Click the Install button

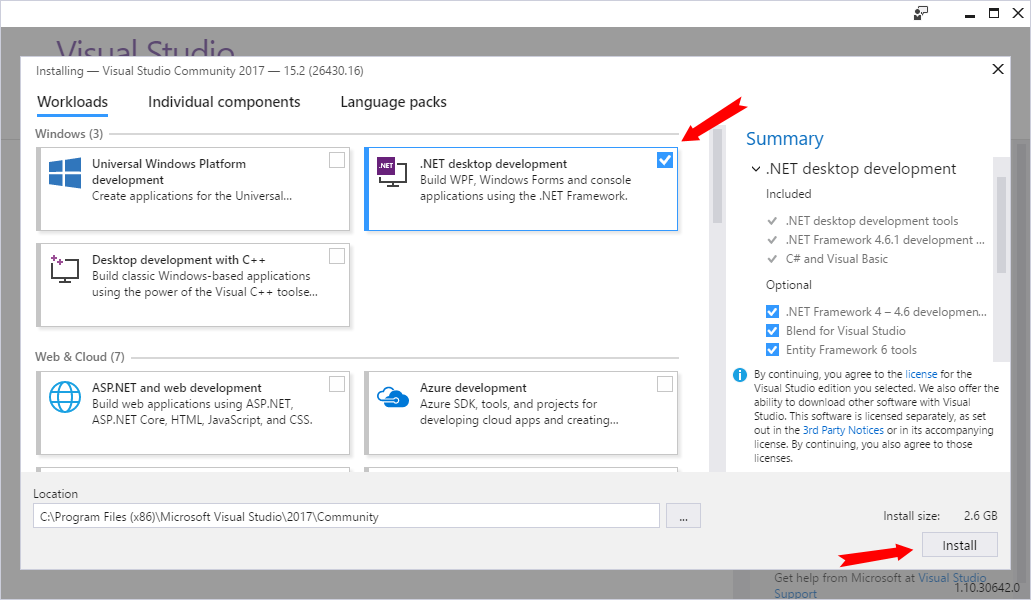(x=959, y=545)
